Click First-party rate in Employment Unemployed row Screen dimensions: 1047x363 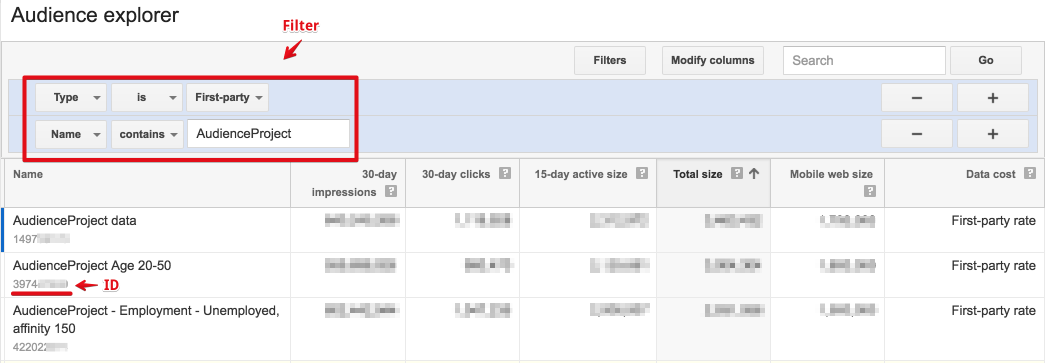994,310
